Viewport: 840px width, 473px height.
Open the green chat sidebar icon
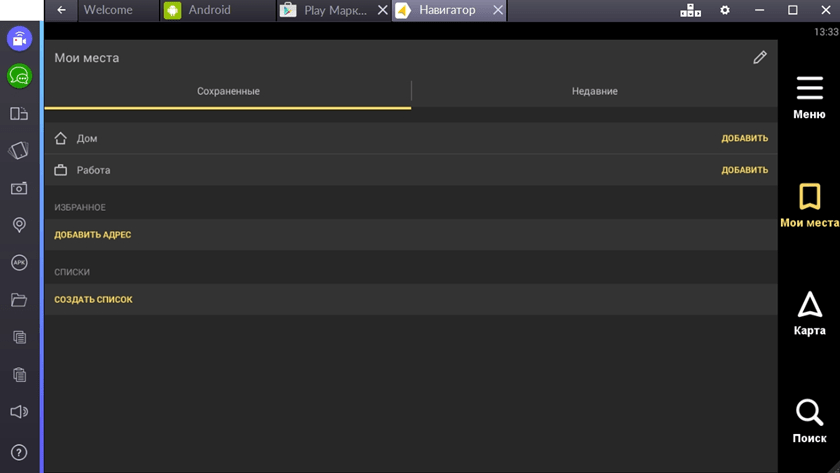19,76
